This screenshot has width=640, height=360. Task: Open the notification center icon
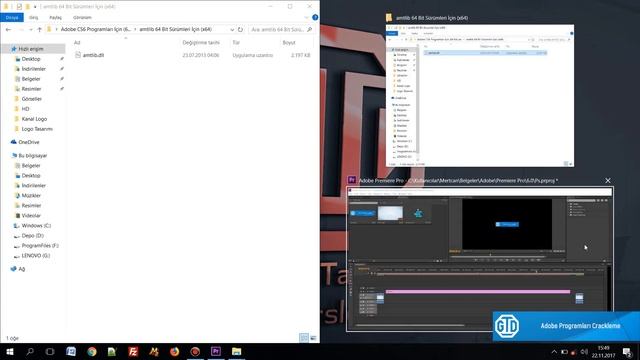627,352
